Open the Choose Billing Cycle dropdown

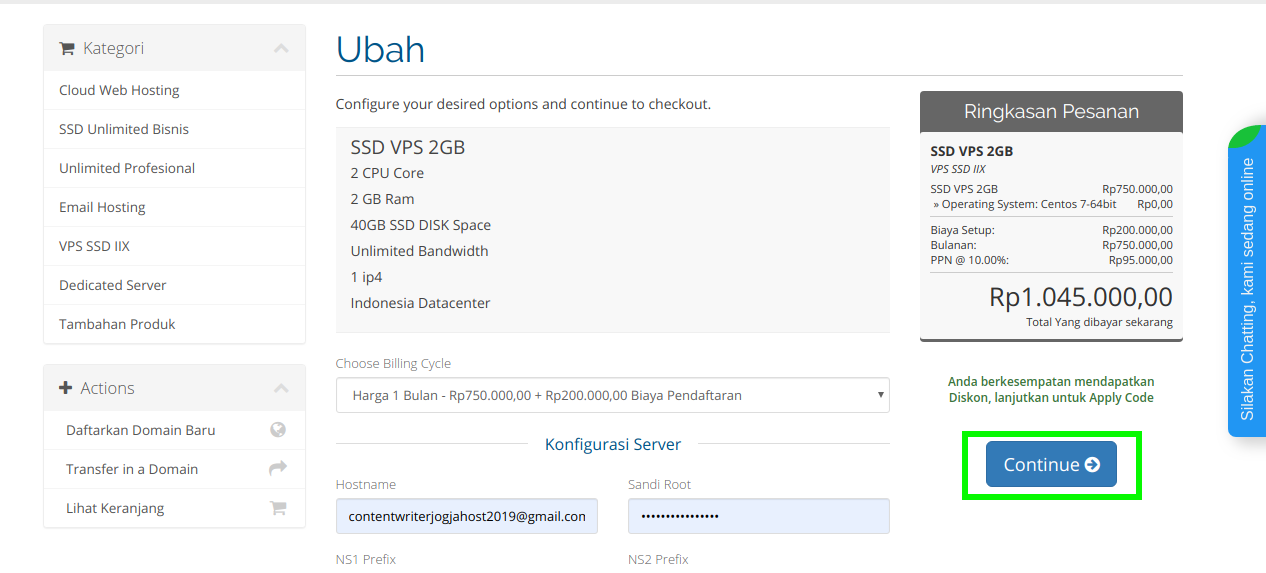612,395
